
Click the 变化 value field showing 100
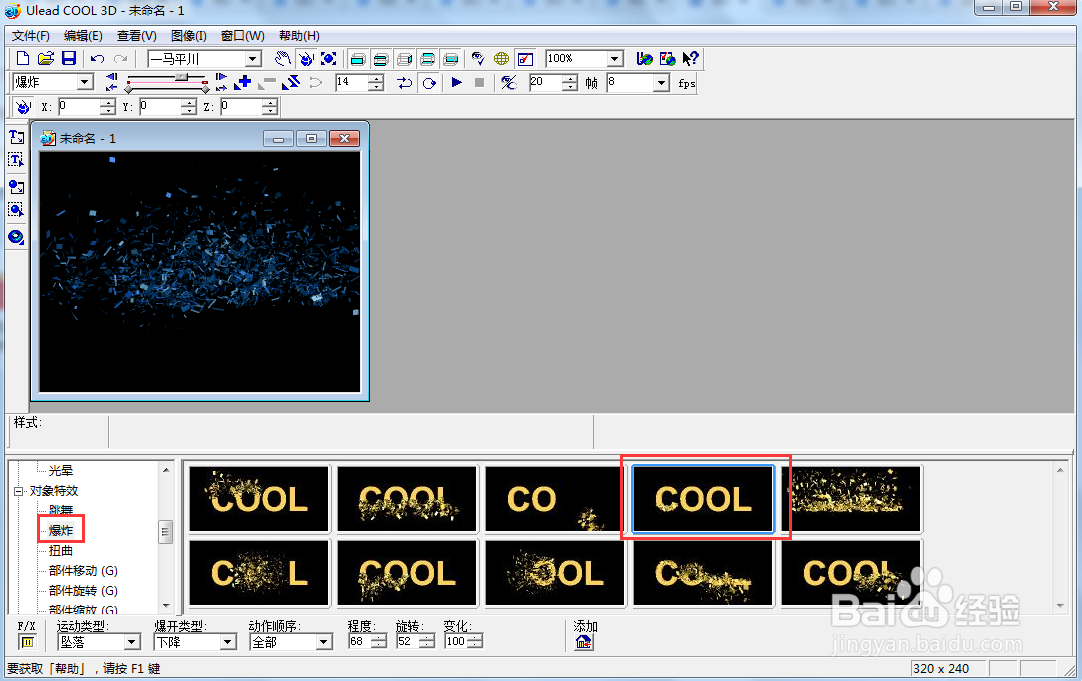(455, 642)
